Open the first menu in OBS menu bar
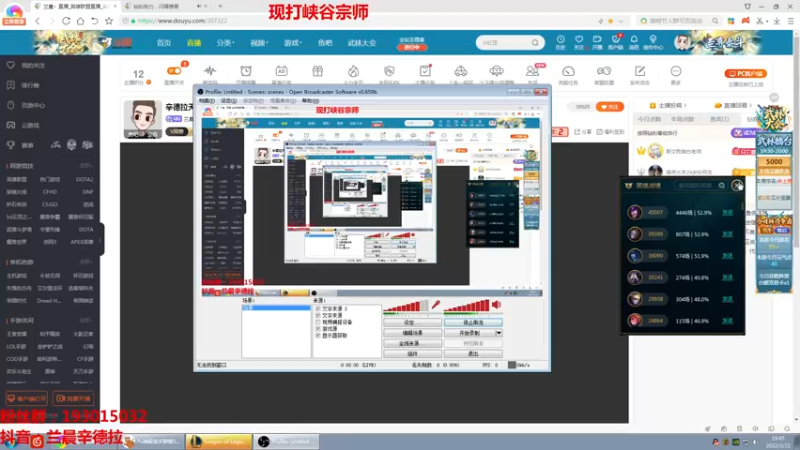The width and height of the screenshot is (800, 450). point(206,101)
